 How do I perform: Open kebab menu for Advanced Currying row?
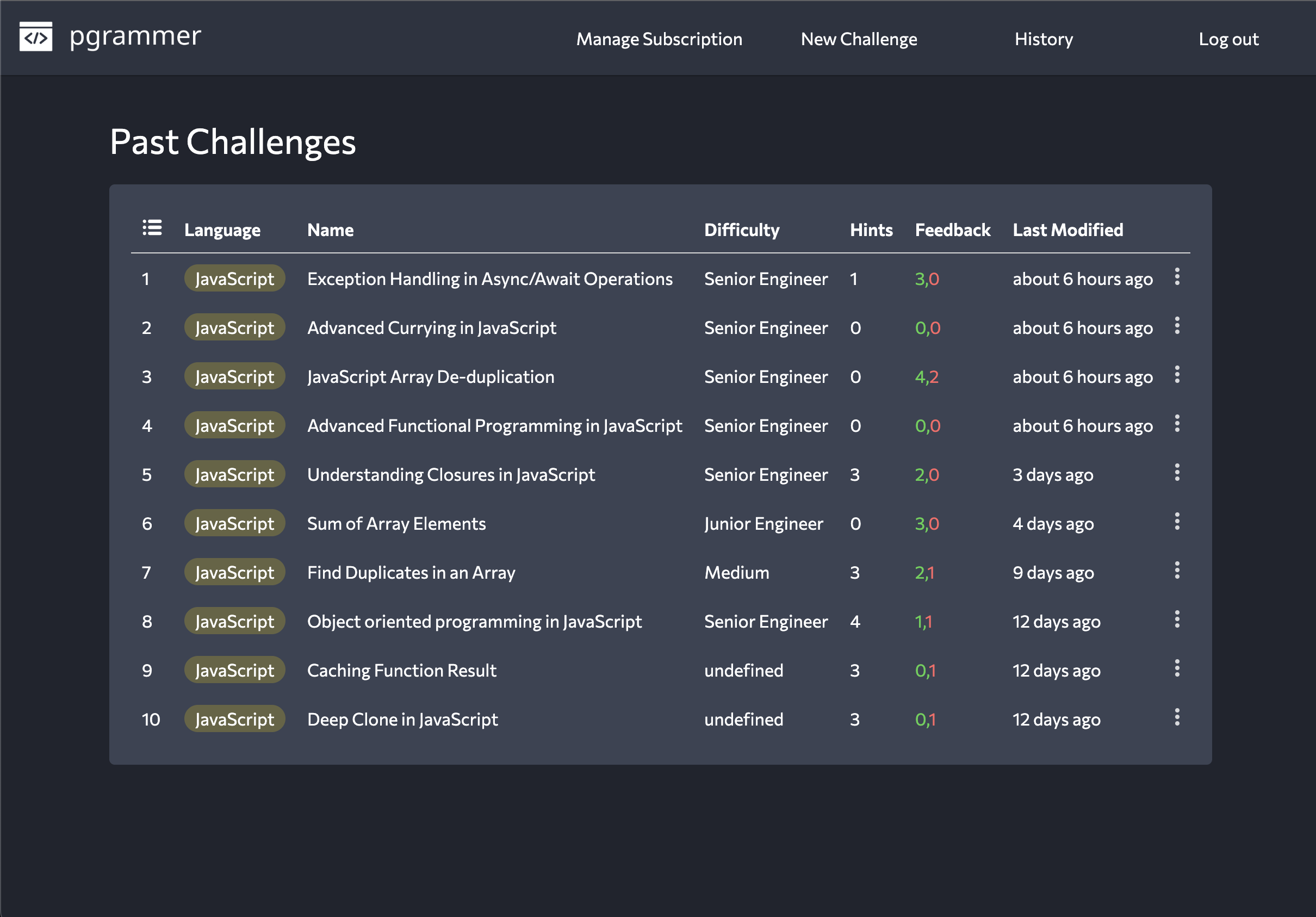[x=1177, y=326]
